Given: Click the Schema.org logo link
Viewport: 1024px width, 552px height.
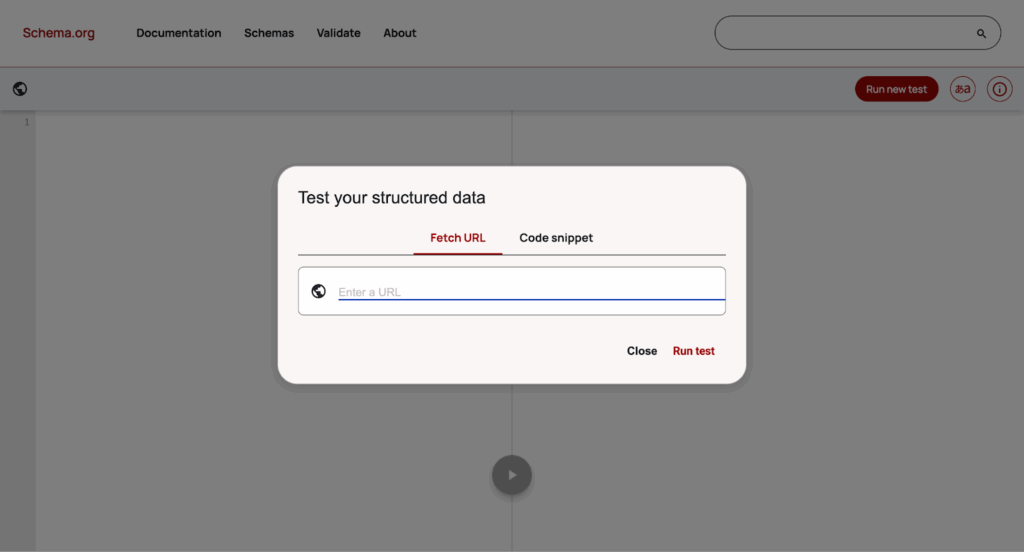Looking at the screenshot, I should [x=59, y=33].
